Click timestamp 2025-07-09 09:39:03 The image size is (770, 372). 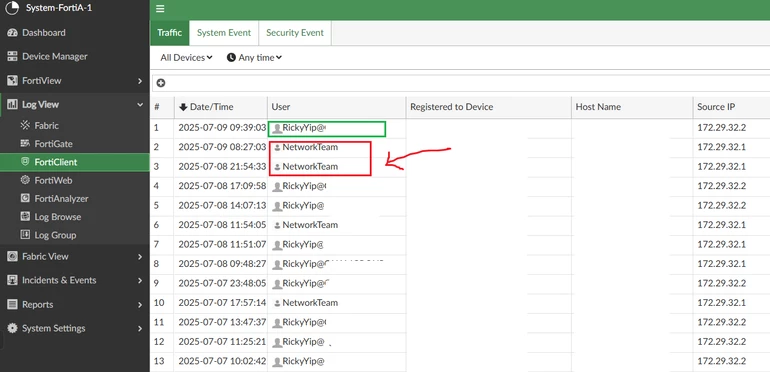coord(222,128)
